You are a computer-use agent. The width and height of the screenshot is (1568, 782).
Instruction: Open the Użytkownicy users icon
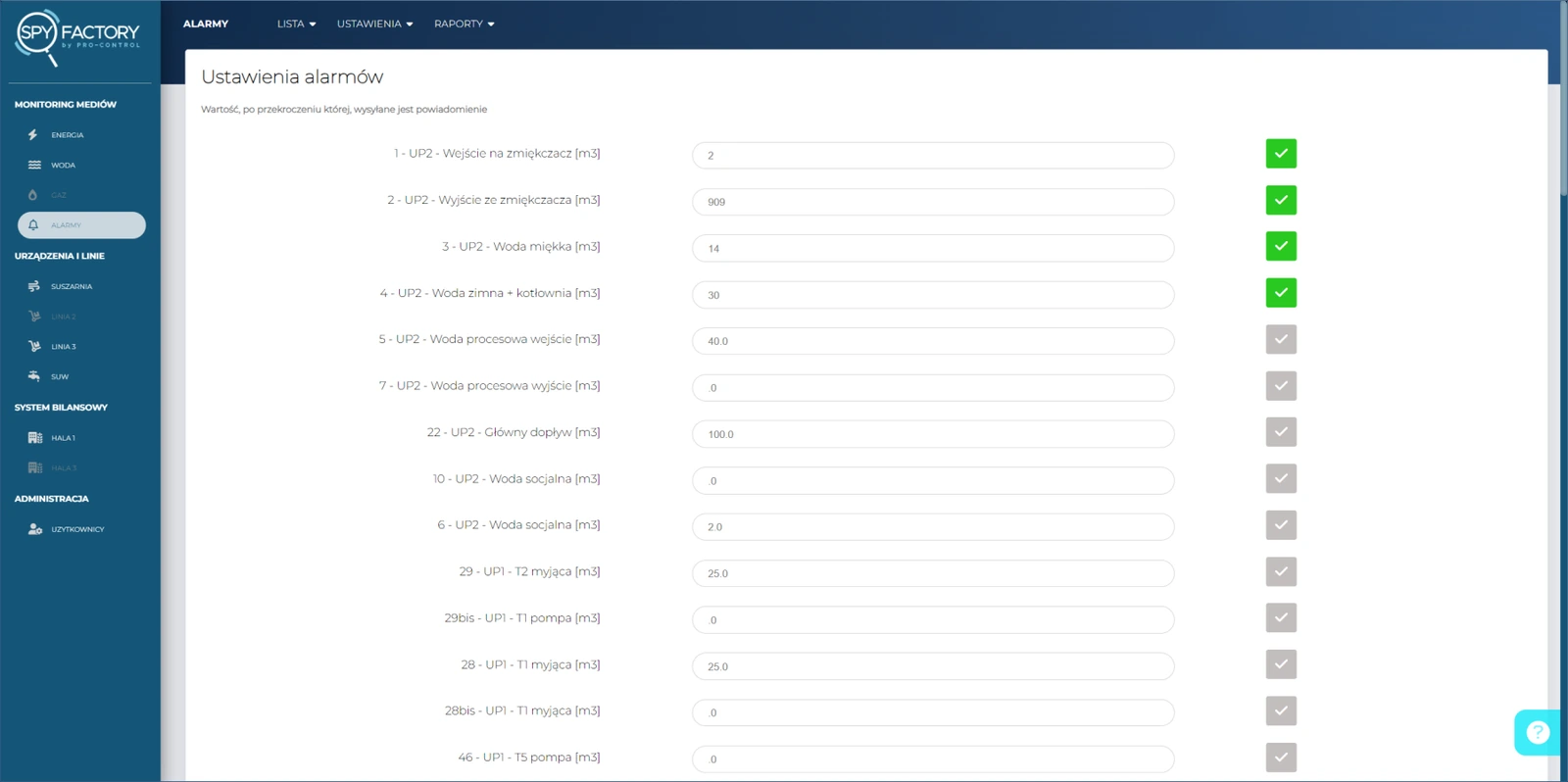[x=35, y=529]
